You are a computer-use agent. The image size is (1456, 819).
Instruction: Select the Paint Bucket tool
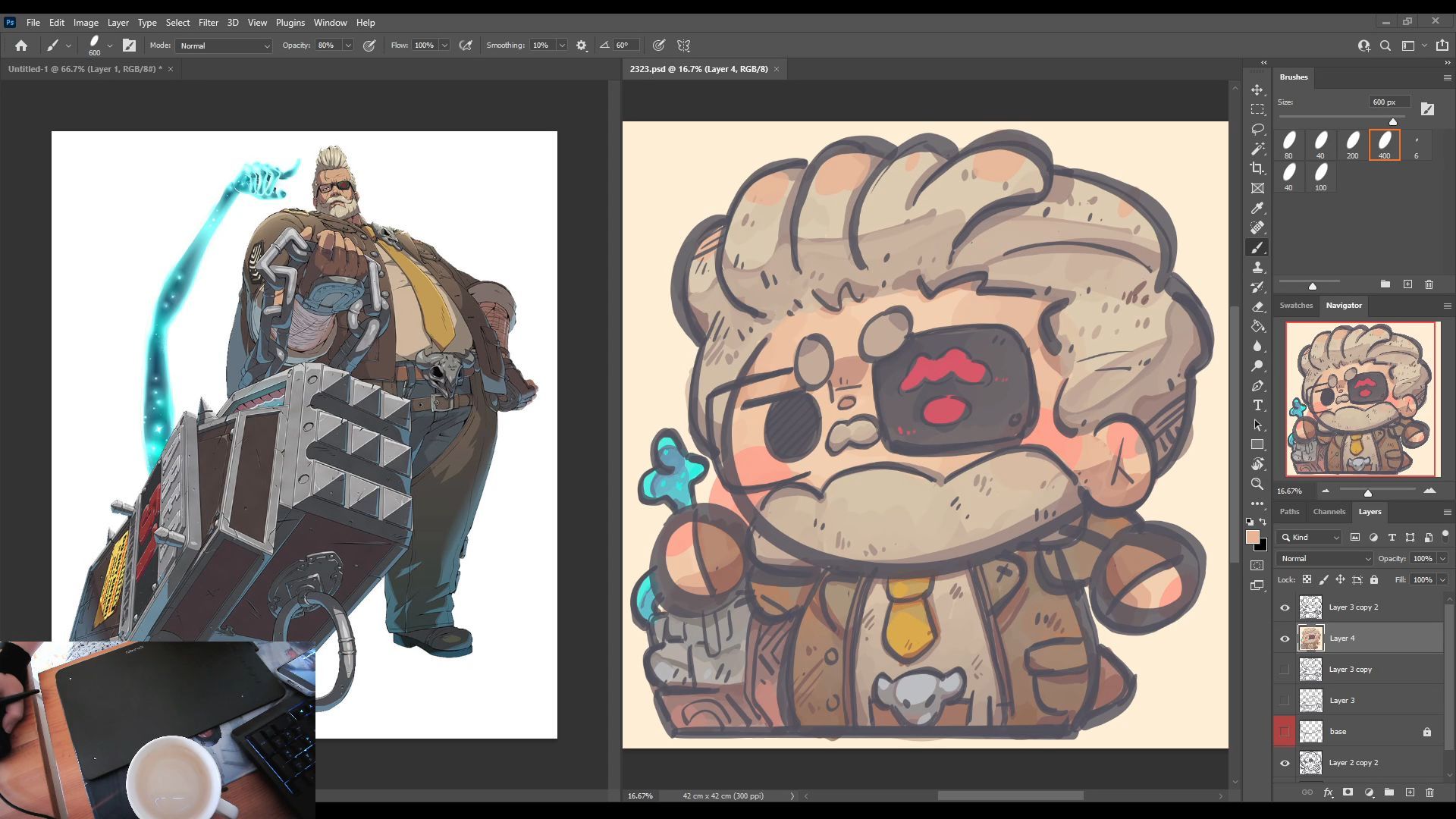point(1257,327)
